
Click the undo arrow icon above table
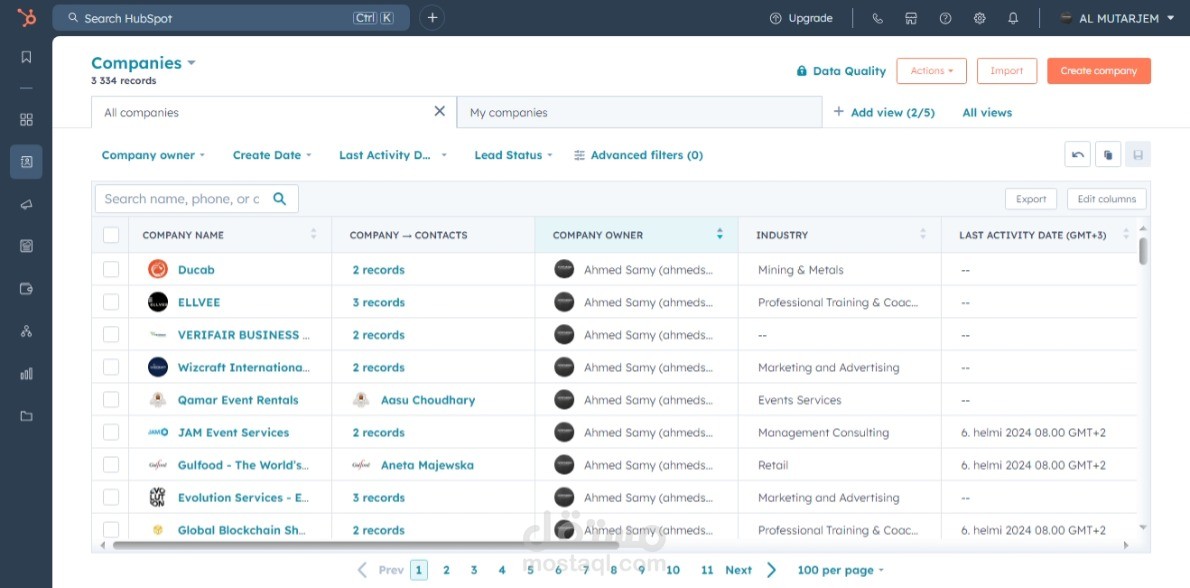point(1078,155)
